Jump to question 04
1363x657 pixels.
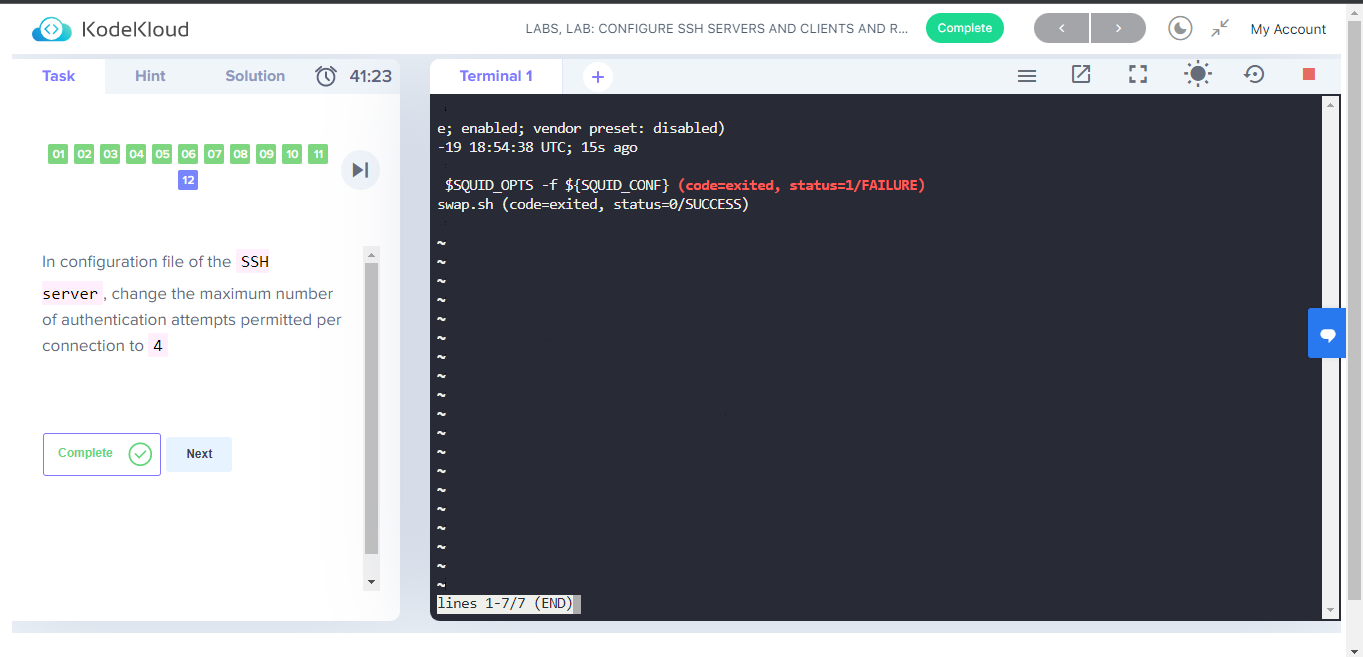[x=136, y=154]
